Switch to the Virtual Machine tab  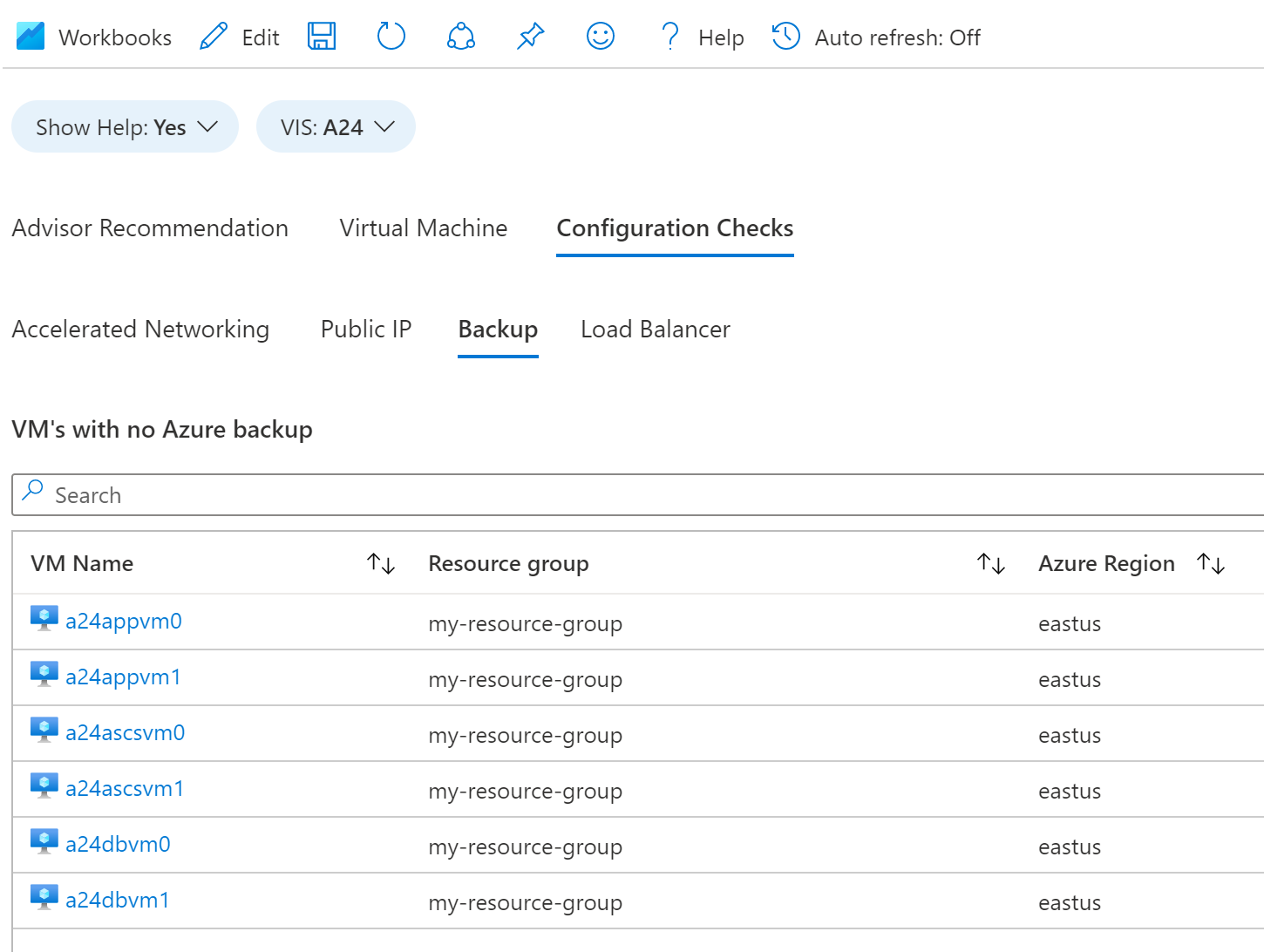423,228
